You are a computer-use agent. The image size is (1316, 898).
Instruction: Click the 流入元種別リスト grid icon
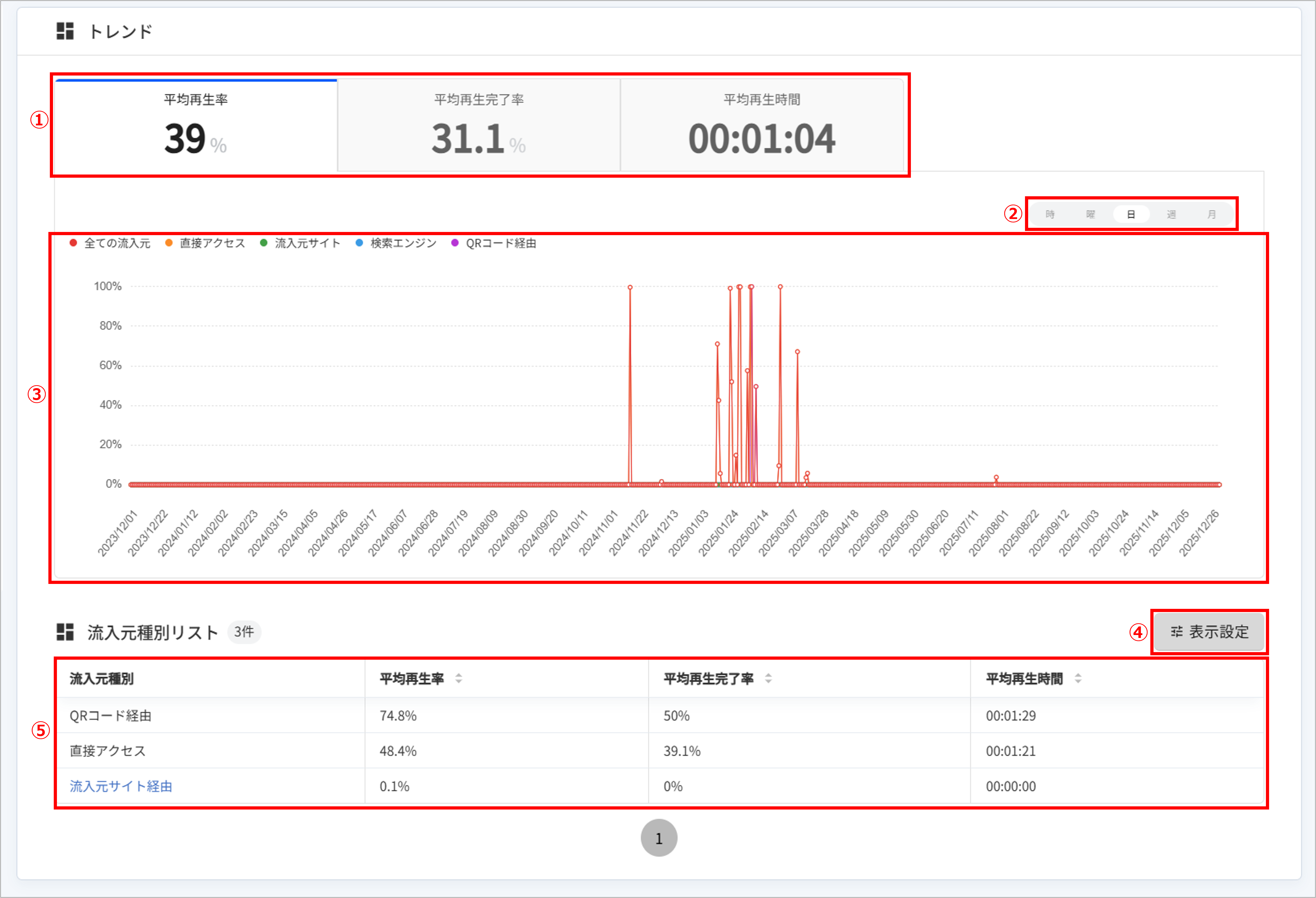click(x=65, y=632)
